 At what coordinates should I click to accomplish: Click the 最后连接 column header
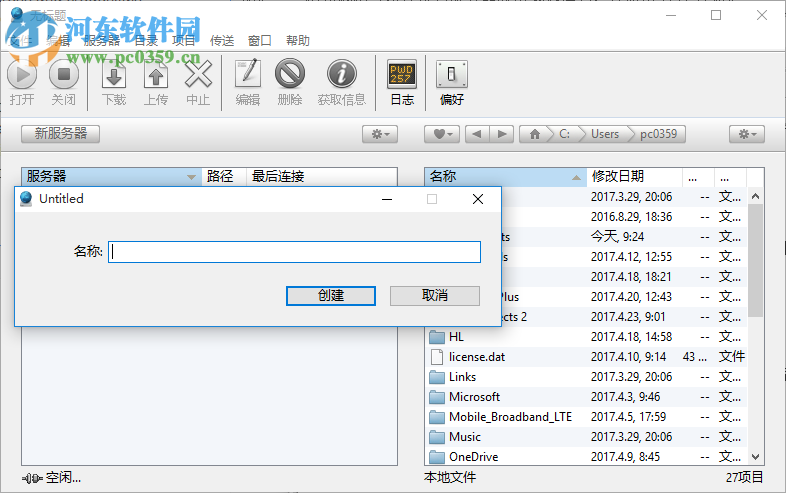(x=322, y=176)
